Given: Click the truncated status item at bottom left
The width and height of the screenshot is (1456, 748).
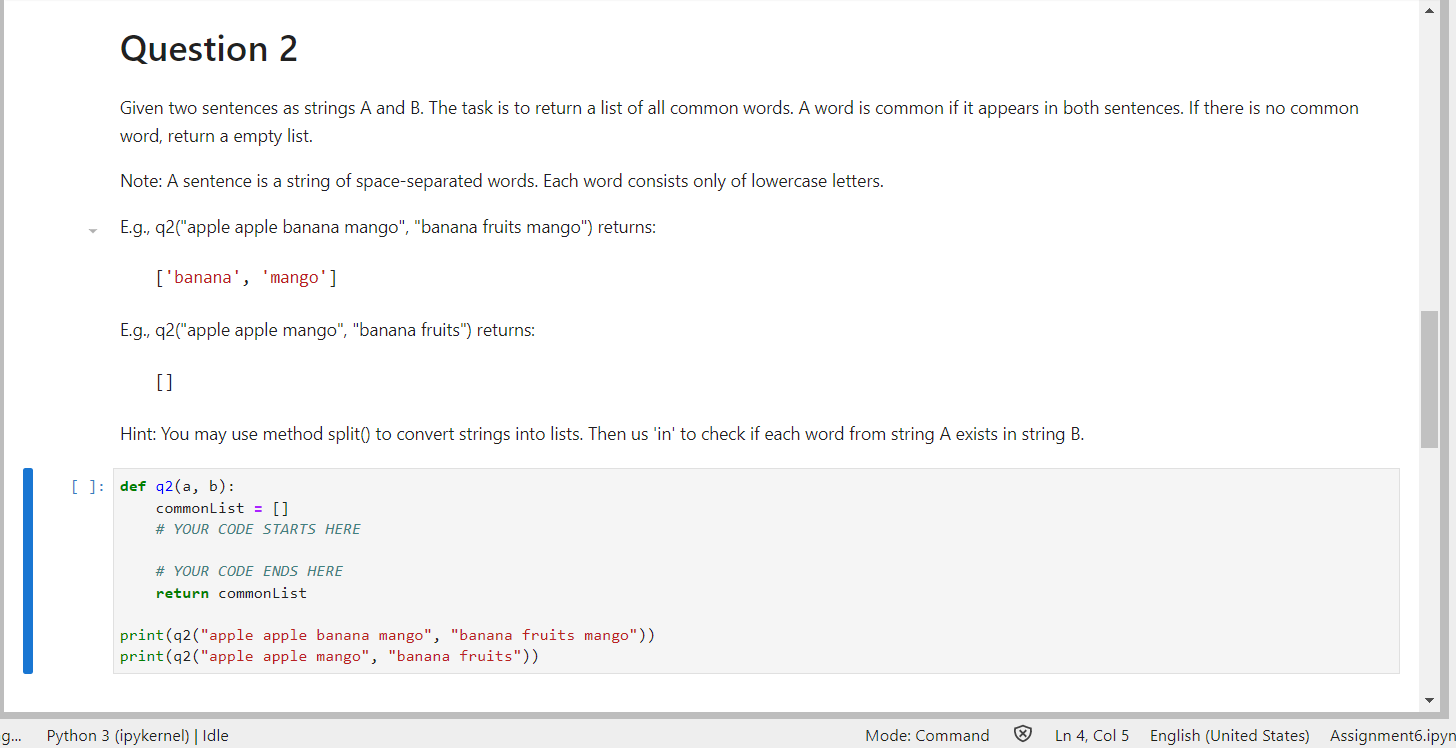Looking at the screenshot, I should pos(12,736).
